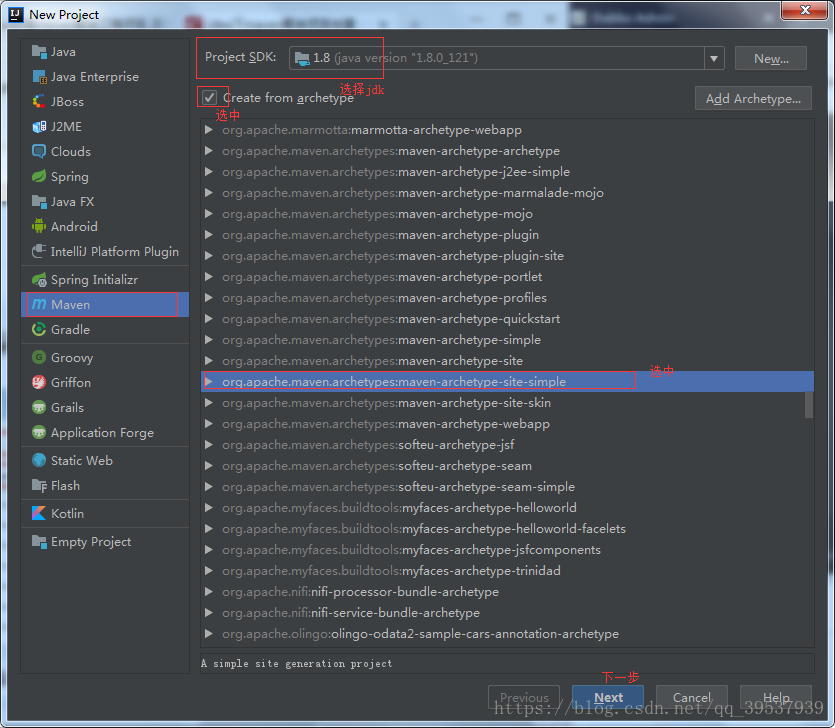Click the Previous button

524,697
